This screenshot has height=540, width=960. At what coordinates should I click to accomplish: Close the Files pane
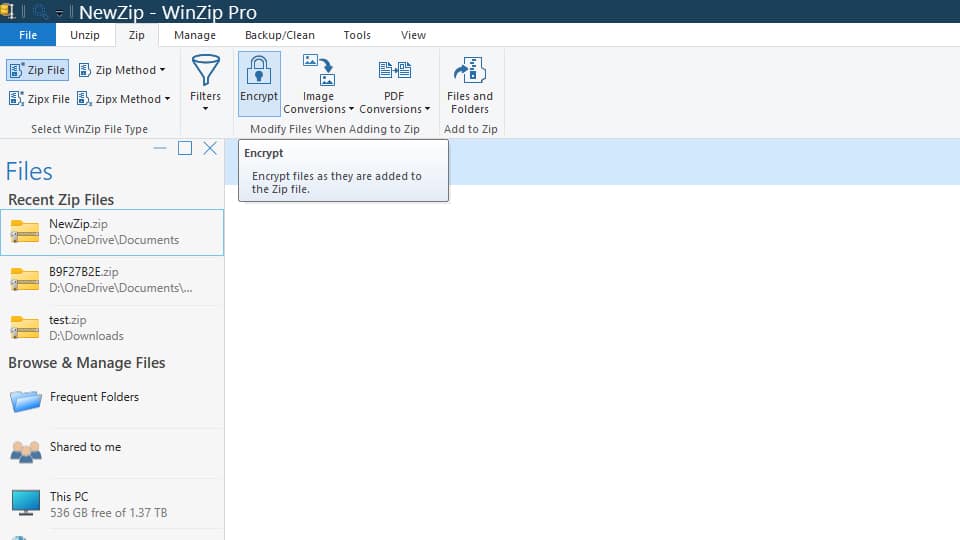tap(210, 148)
